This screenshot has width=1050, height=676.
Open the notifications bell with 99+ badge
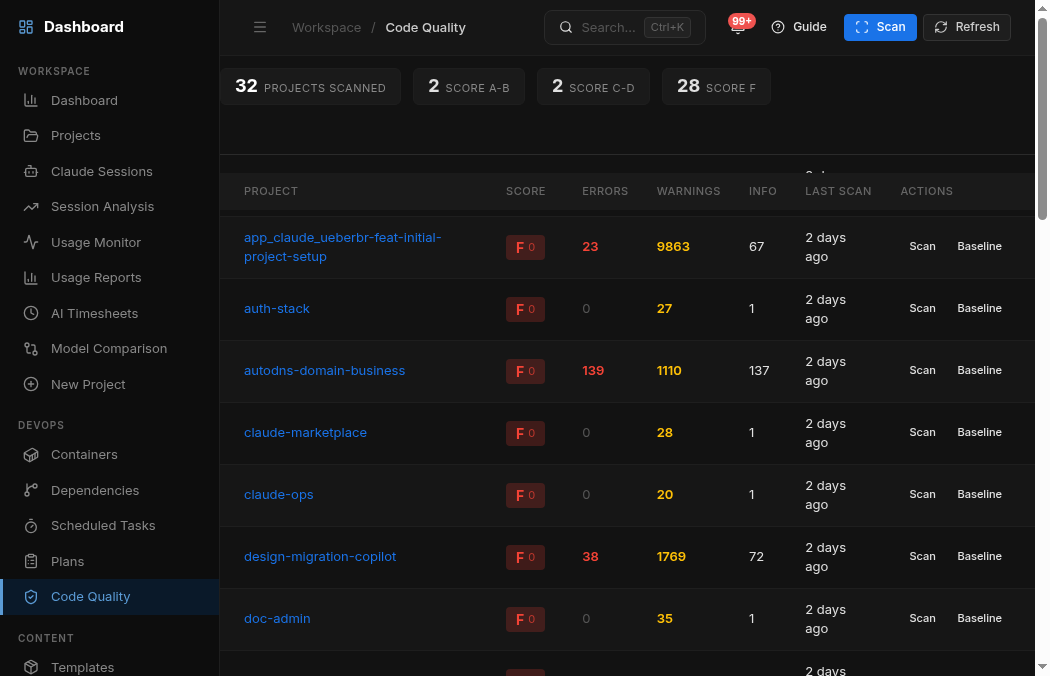coord(738,28)
